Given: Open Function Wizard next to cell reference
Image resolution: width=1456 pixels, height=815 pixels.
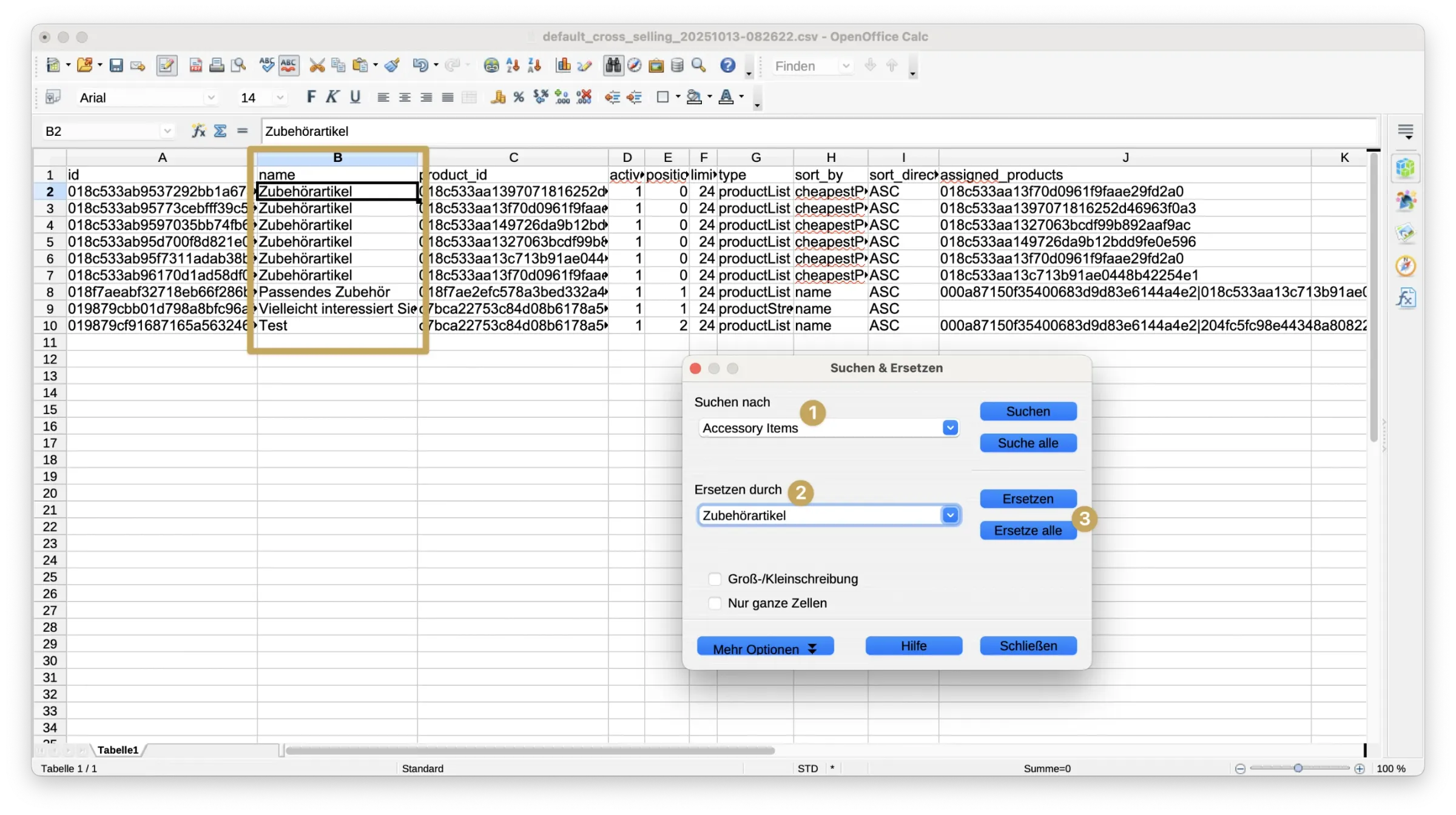Looking at the screenshot, I should click(x=198, y=131).
